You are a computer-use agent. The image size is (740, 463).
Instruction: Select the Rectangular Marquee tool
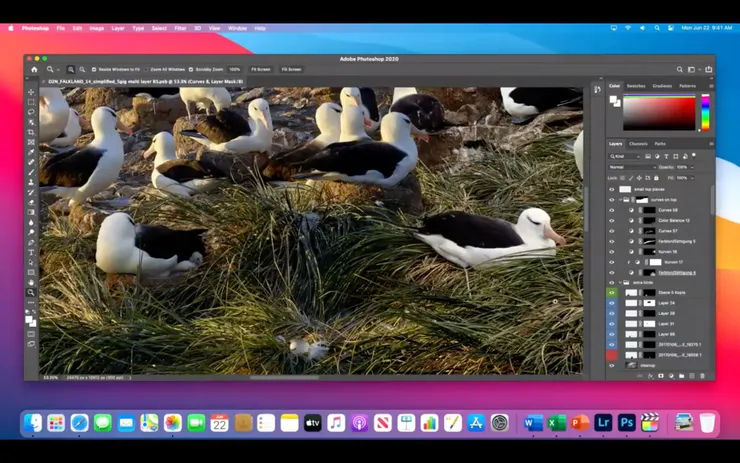(x=31, y=102)
